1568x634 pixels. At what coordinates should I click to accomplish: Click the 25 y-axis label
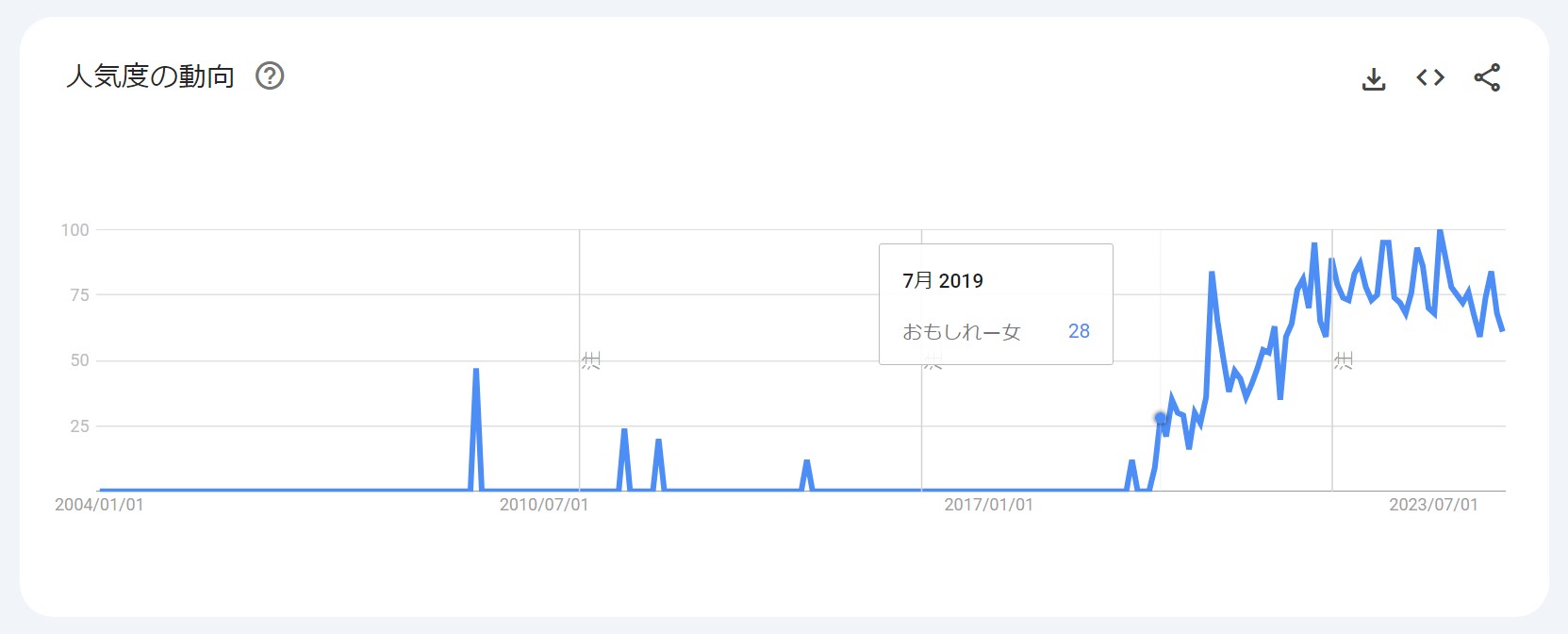79,426
